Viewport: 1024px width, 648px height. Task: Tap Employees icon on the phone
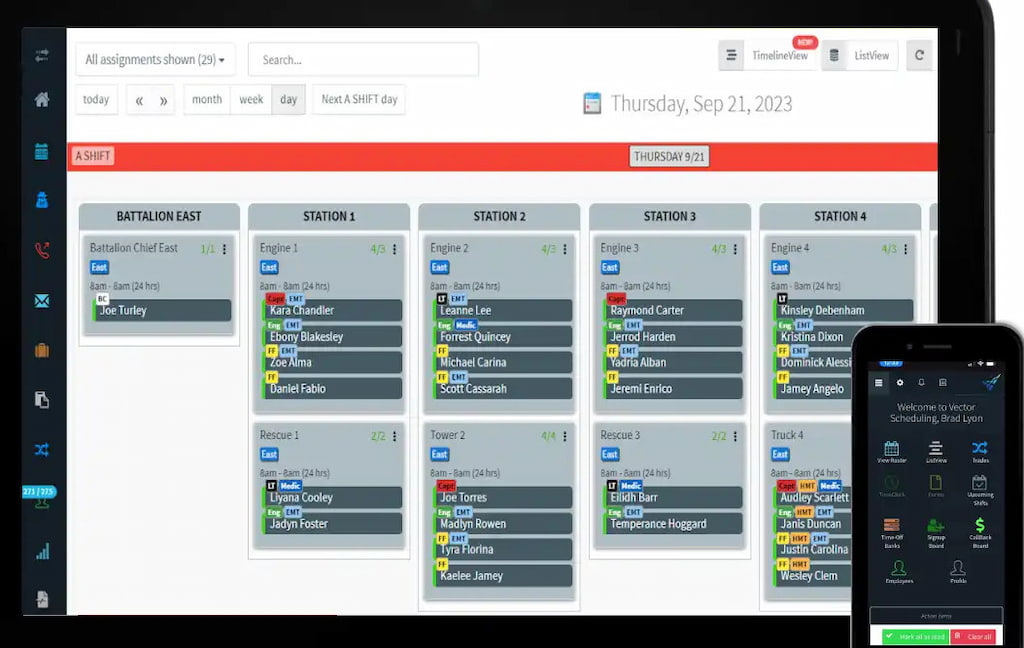[x=899, y=572]
